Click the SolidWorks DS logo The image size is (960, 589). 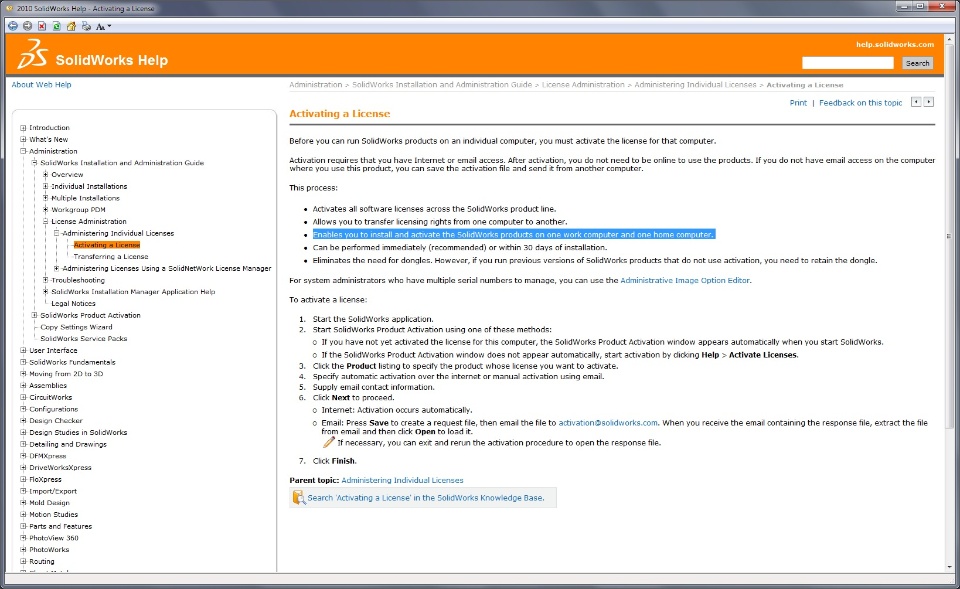(32, 54)
